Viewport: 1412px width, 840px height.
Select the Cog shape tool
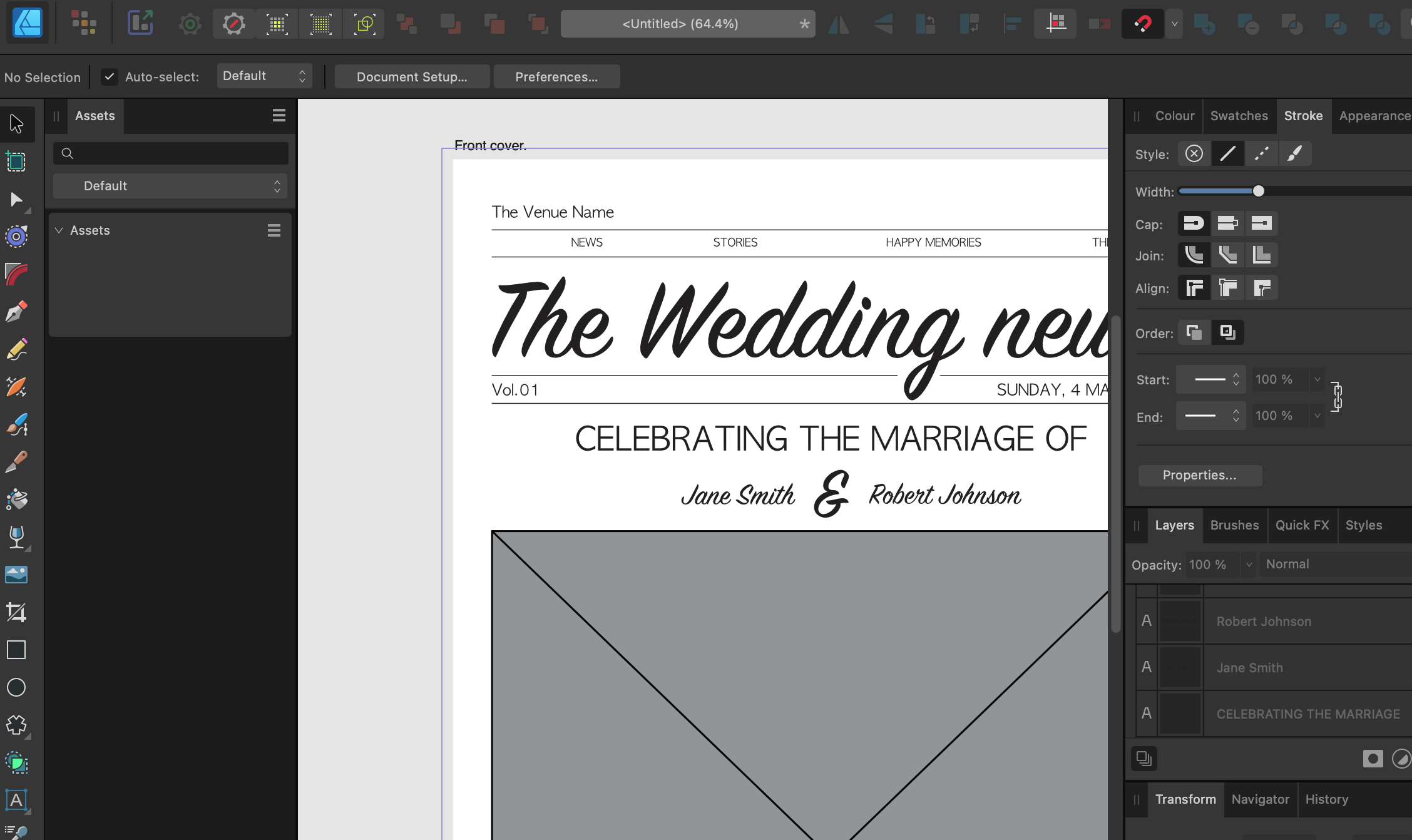(16, 725)
